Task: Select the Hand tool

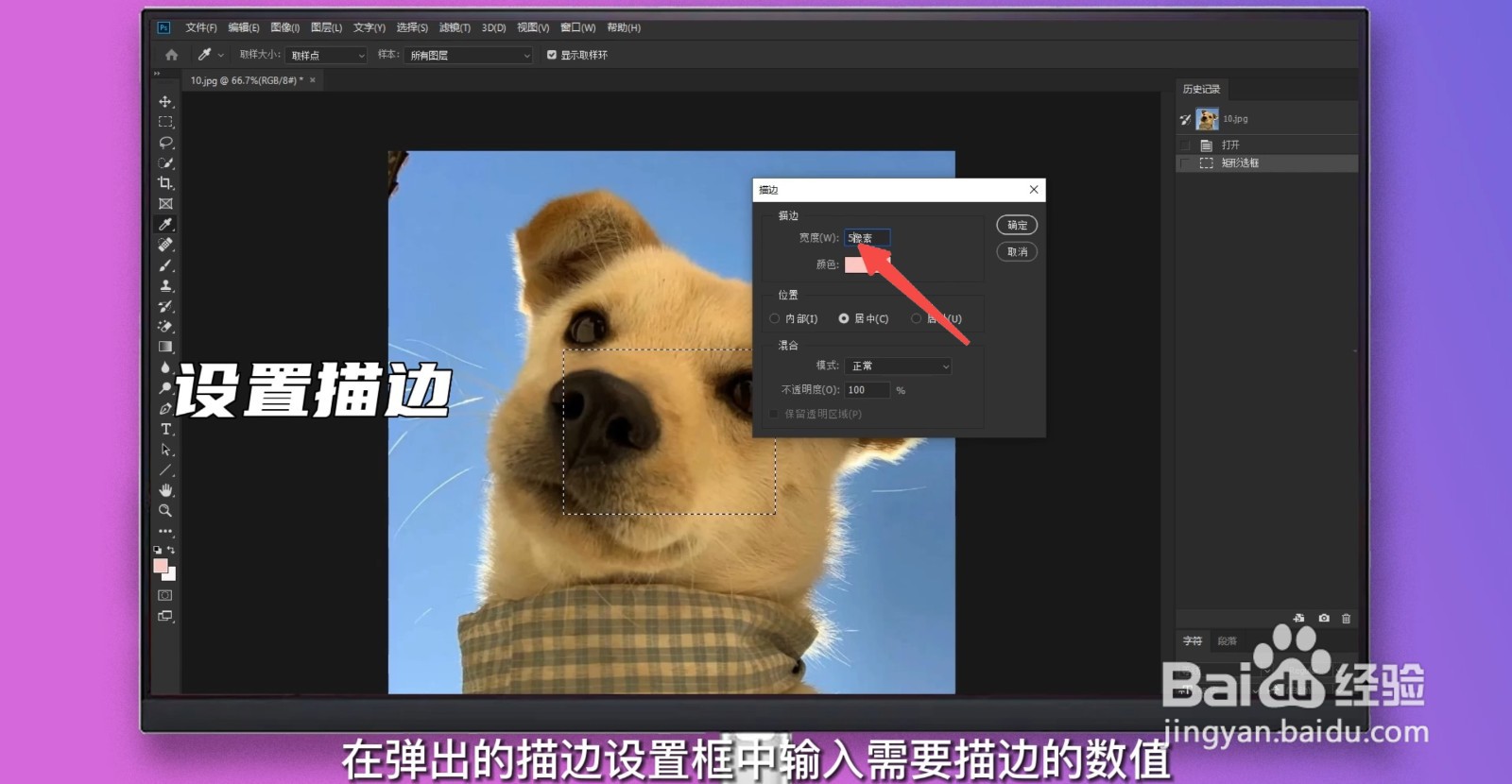Action: (165, 490)
